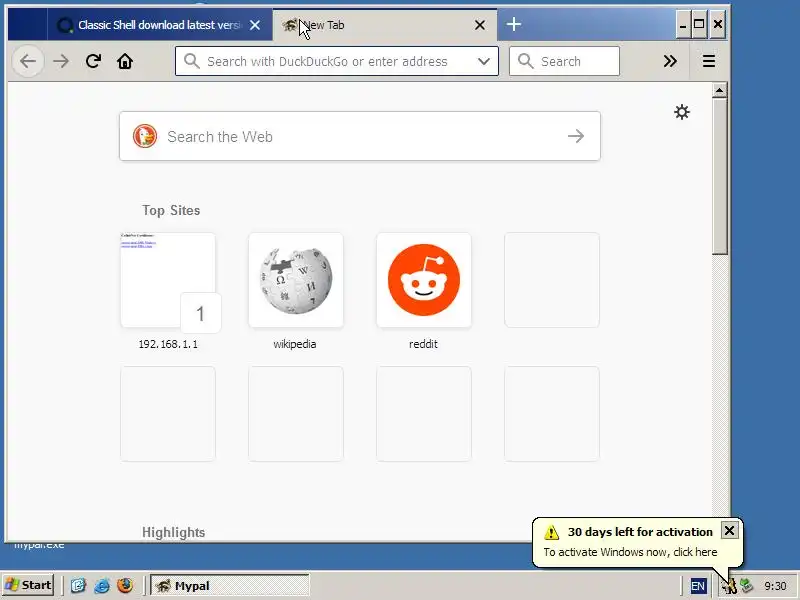Submit web search with arrow button
The width and height of the screenshot is (800, 600).
pos(576,136)
